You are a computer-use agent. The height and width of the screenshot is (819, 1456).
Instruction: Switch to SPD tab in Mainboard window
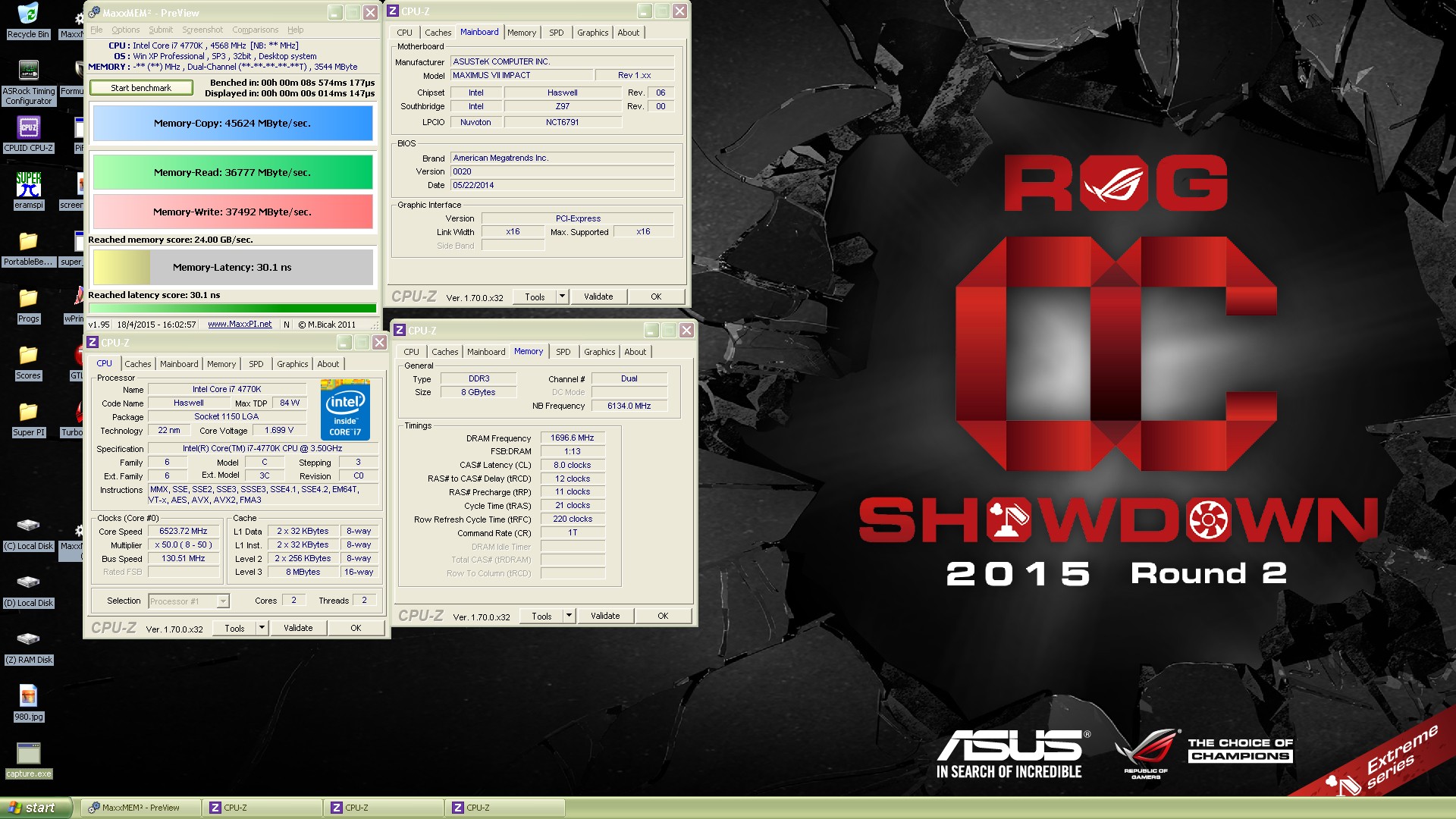(557, 33)
